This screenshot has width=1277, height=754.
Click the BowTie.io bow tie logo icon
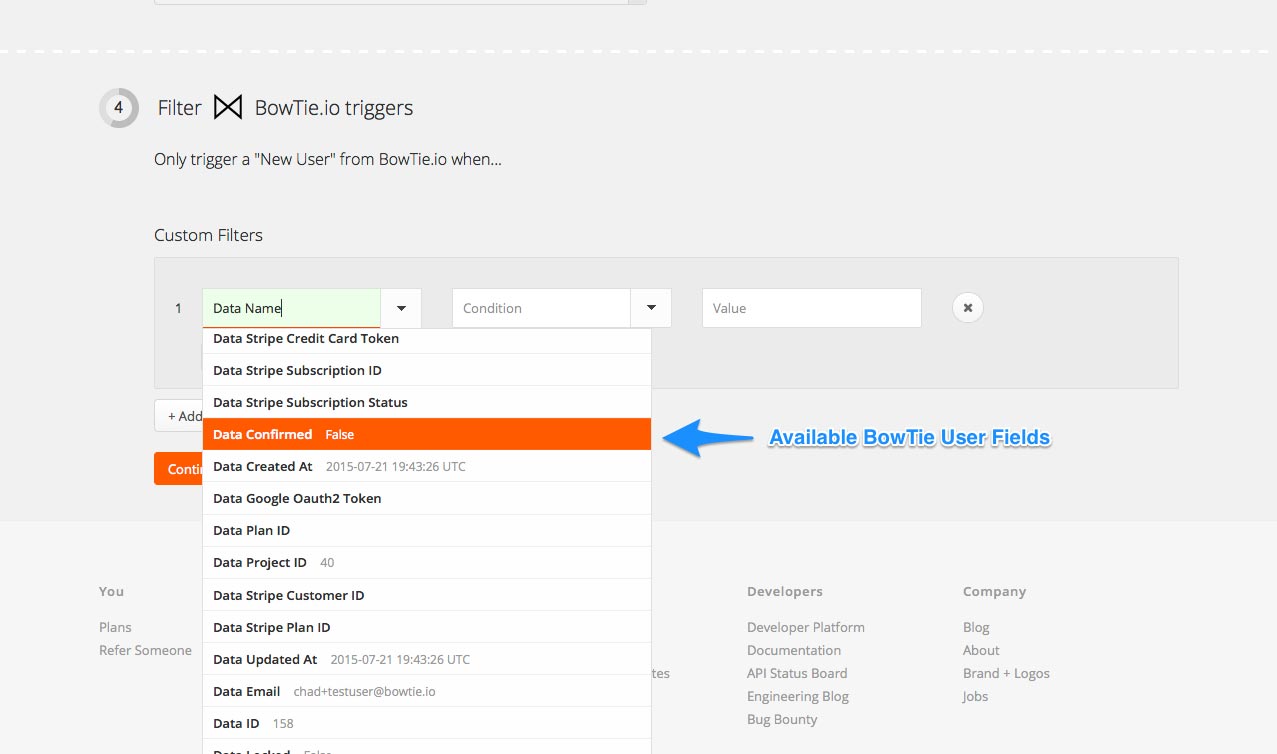pos(228,108)
